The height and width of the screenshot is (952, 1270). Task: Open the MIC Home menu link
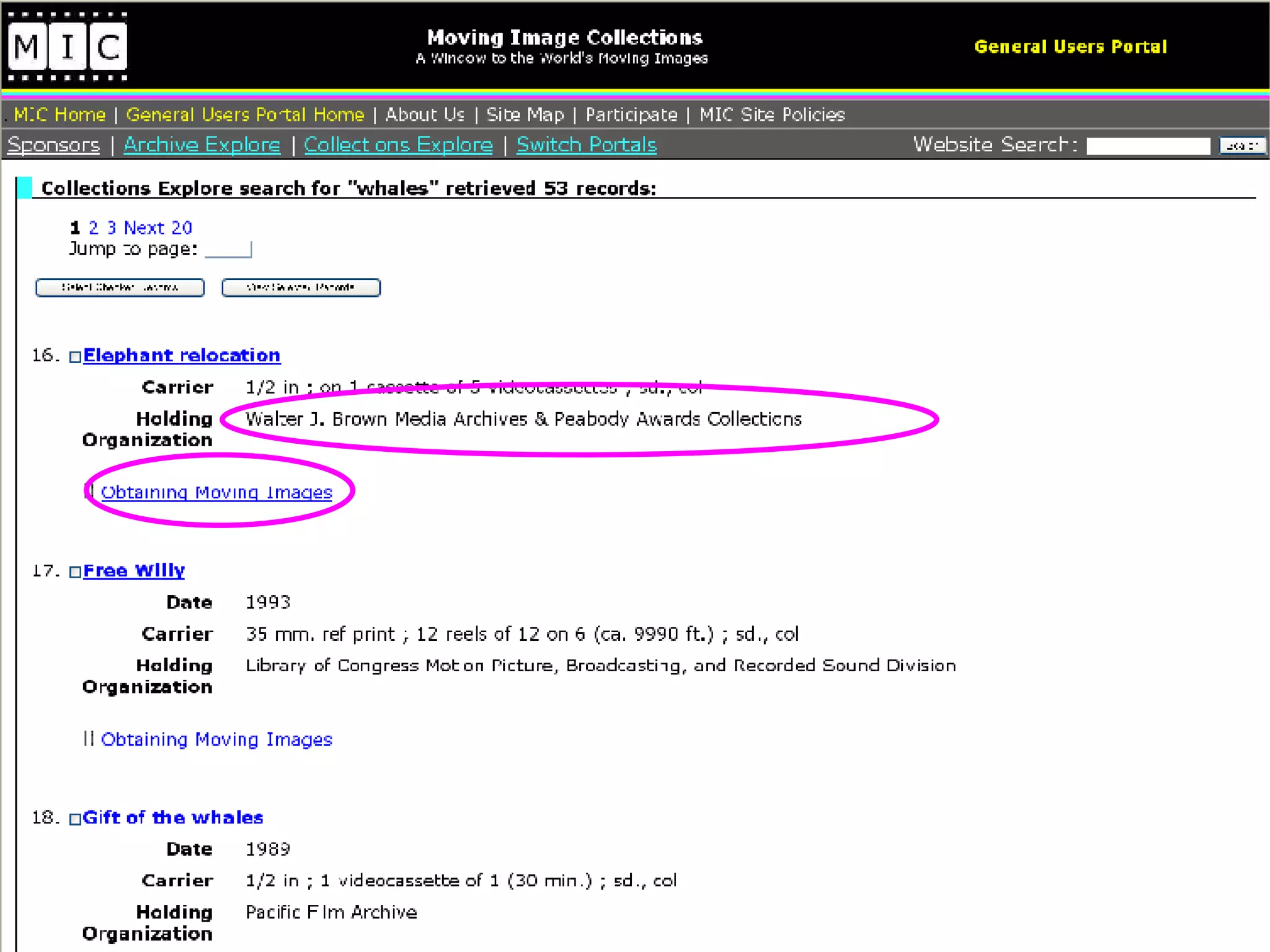(x=60, y=115)
